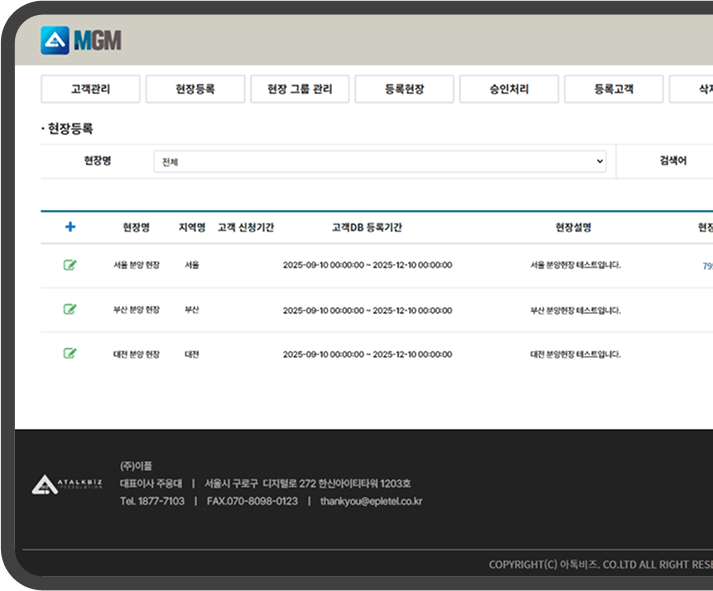Click the 지역명 column header
Viewport: 713px width, 591px height.
point(192,227)
